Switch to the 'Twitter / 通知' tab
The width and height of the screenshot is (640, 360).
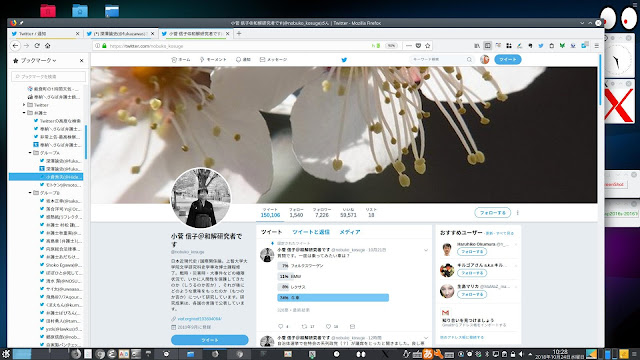(x=45, y=33)
